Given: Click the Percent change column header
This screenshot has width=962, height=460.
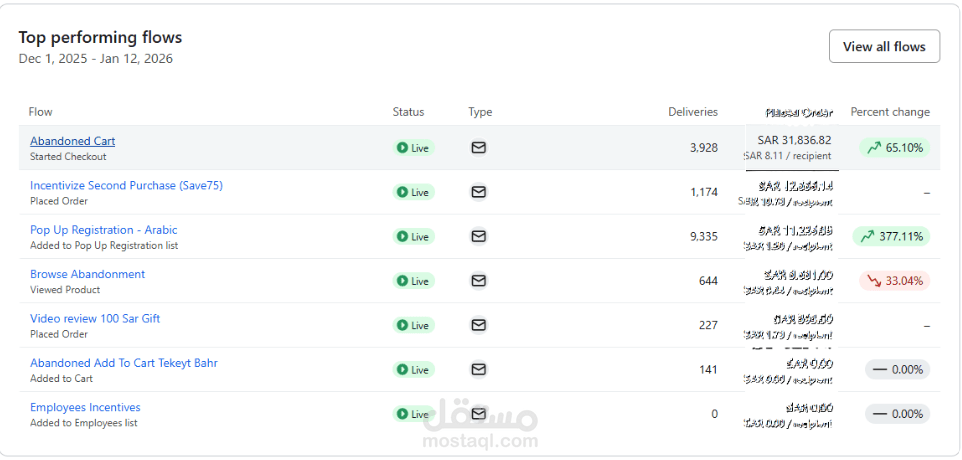Looking at the screenshot, I should 890,112.
